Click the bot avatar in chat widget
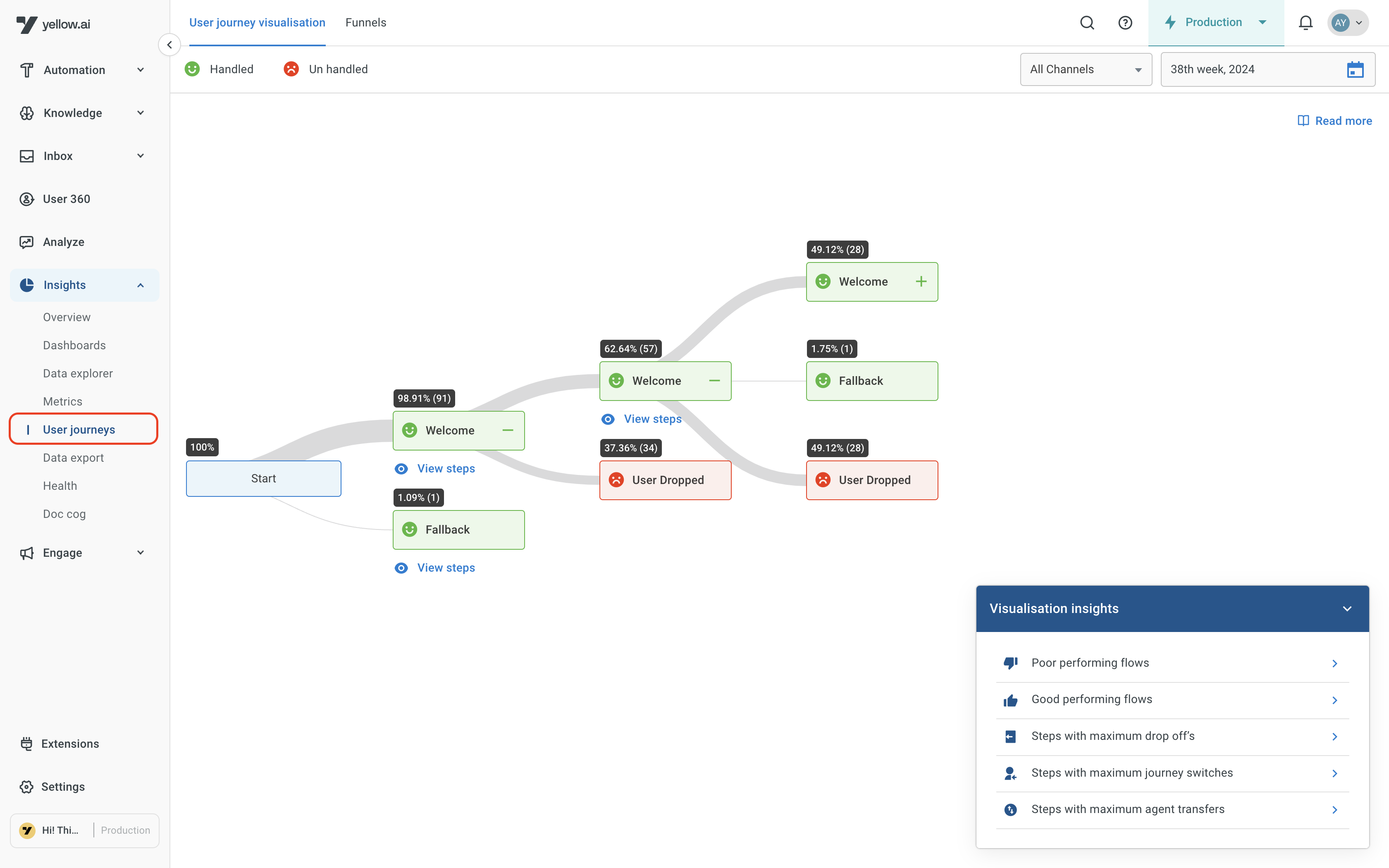 click(27, 830)
